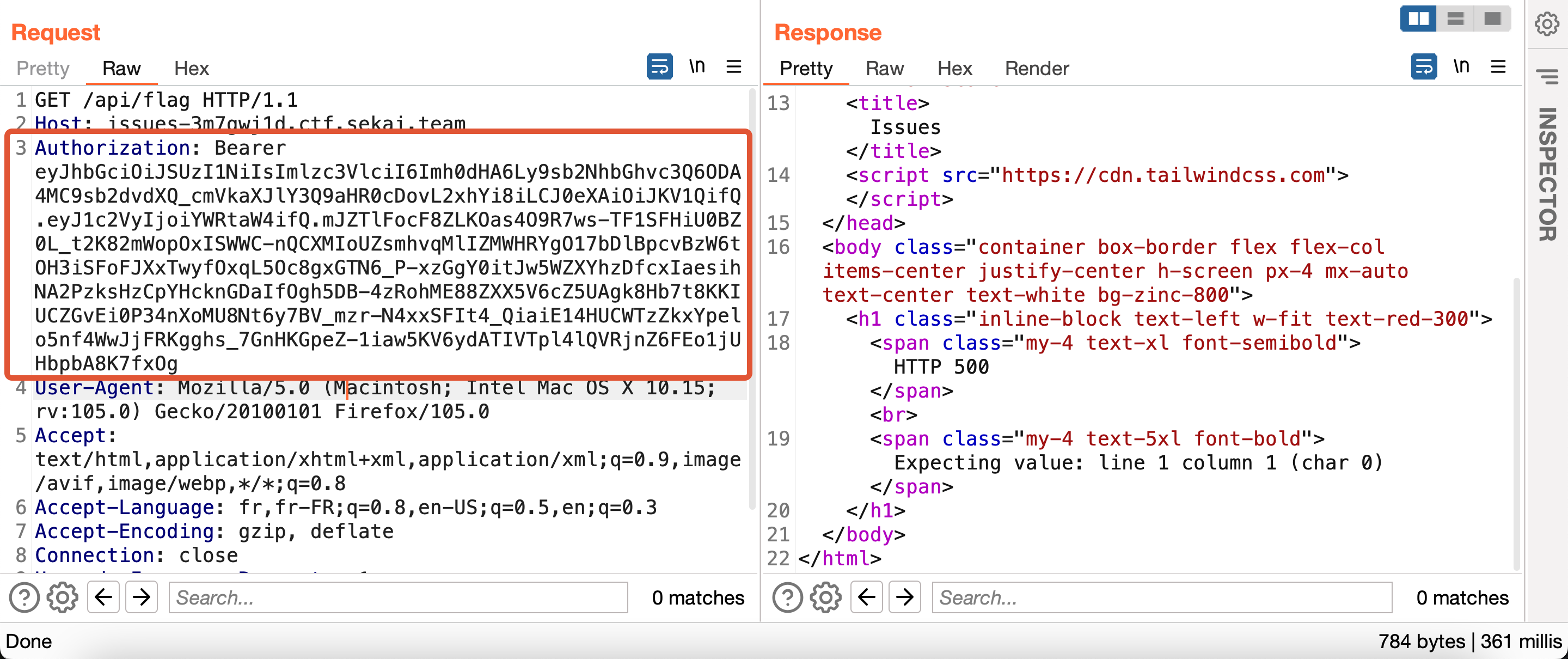Open Response panel hamburger menu
The width and height of the screenshot is (1568, 659).
coord(1499,66)
